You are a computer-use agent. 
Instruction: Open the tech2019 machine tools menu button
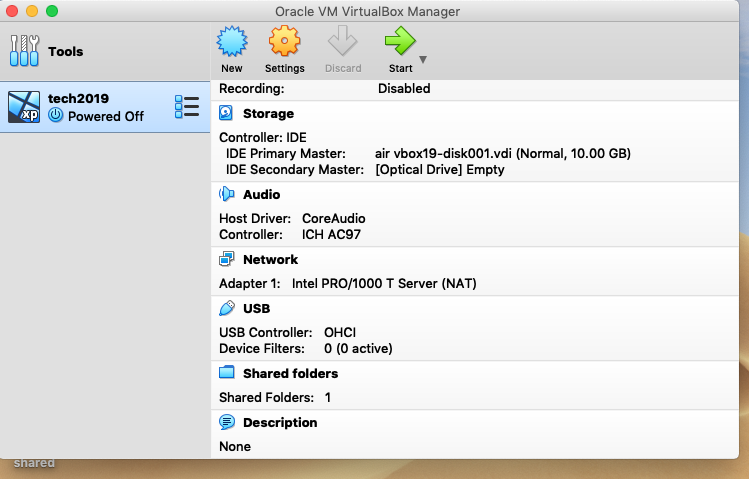187,106
